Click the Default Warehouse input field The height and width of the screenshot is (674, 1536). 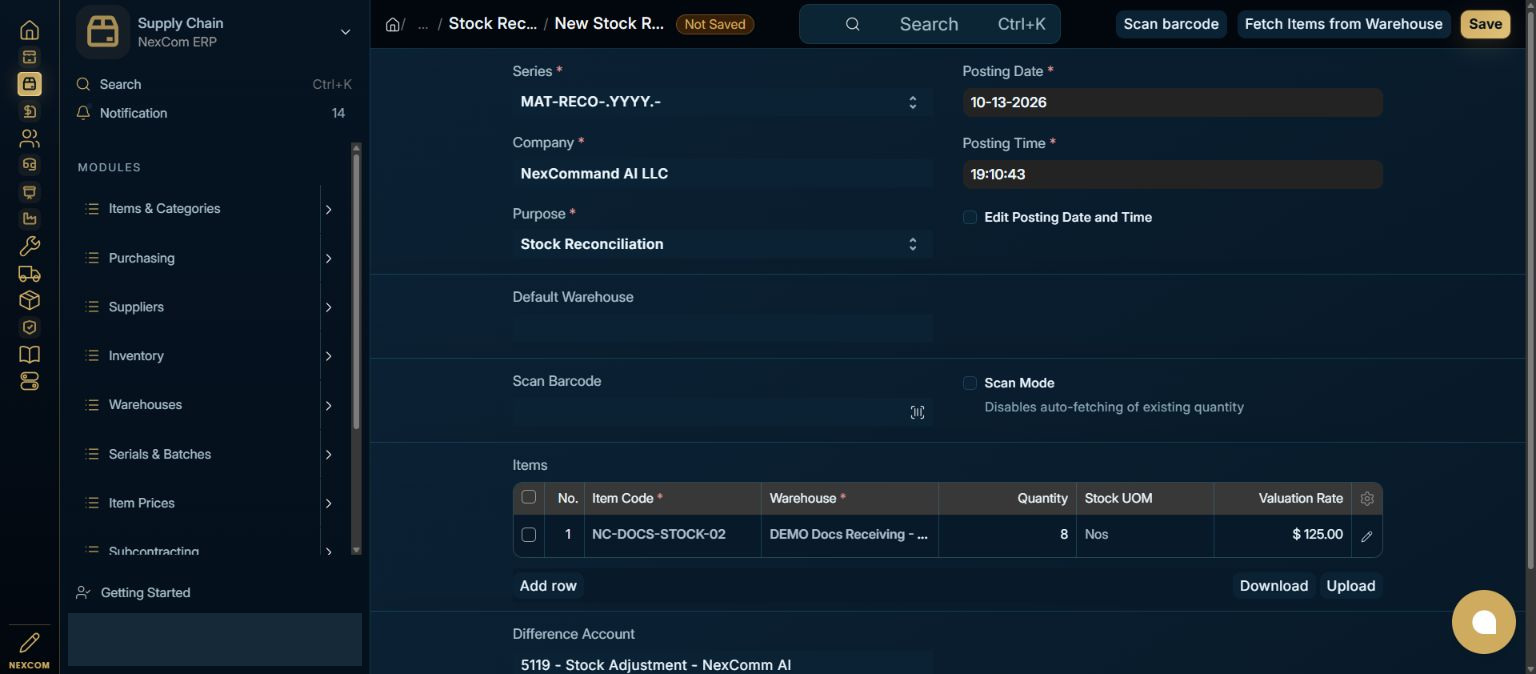point(722,328)
